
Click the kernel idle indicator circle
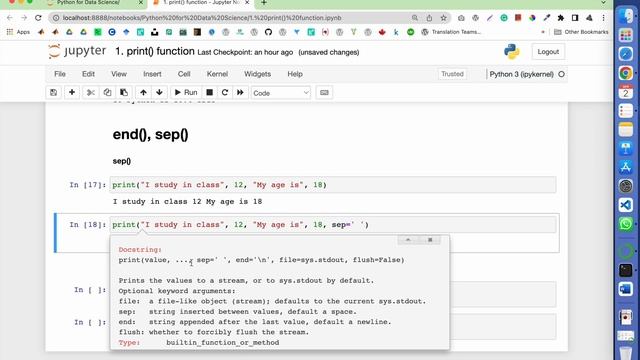562,74
